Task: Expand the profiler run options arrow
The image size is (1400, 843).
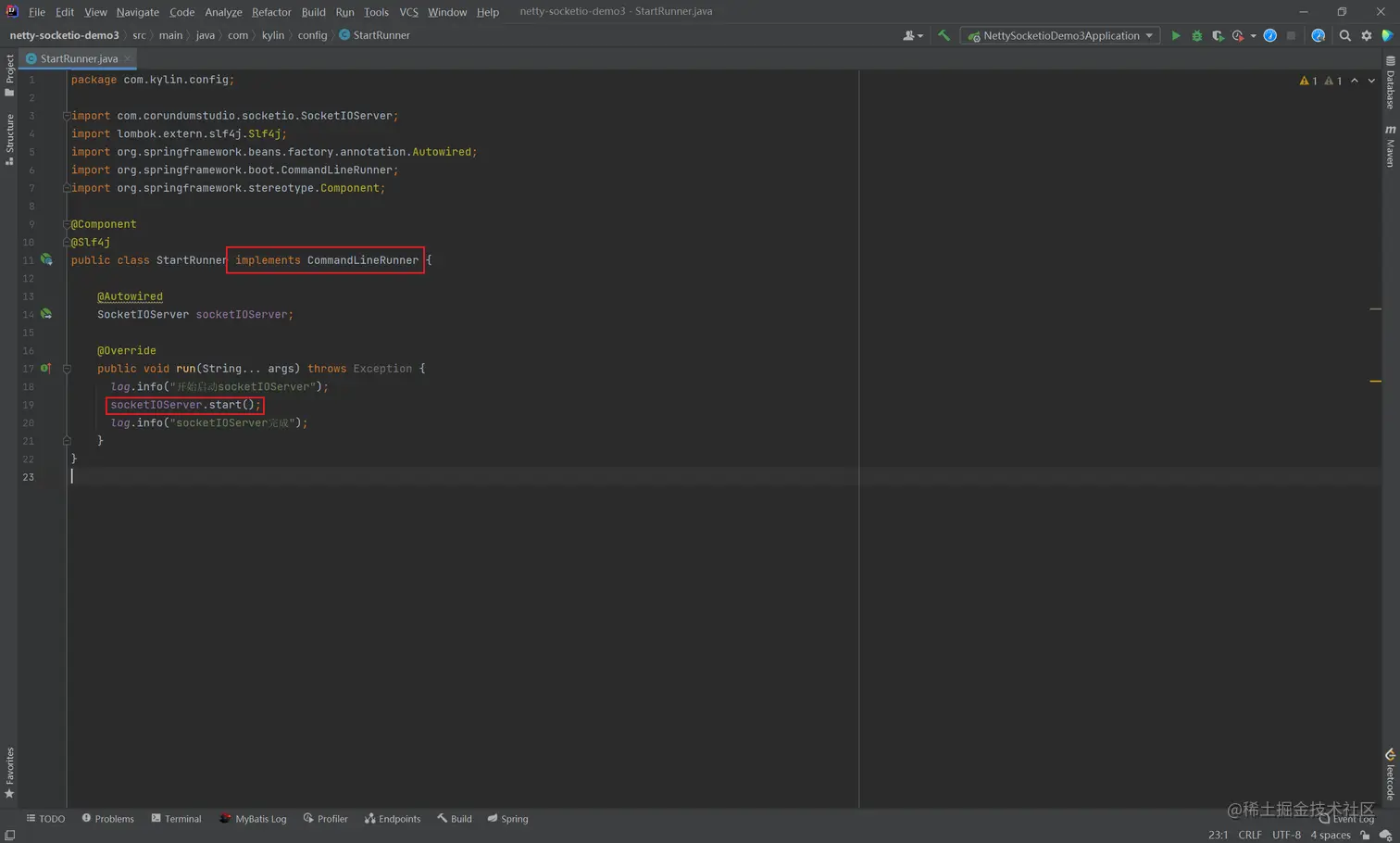Action: 1253,36
